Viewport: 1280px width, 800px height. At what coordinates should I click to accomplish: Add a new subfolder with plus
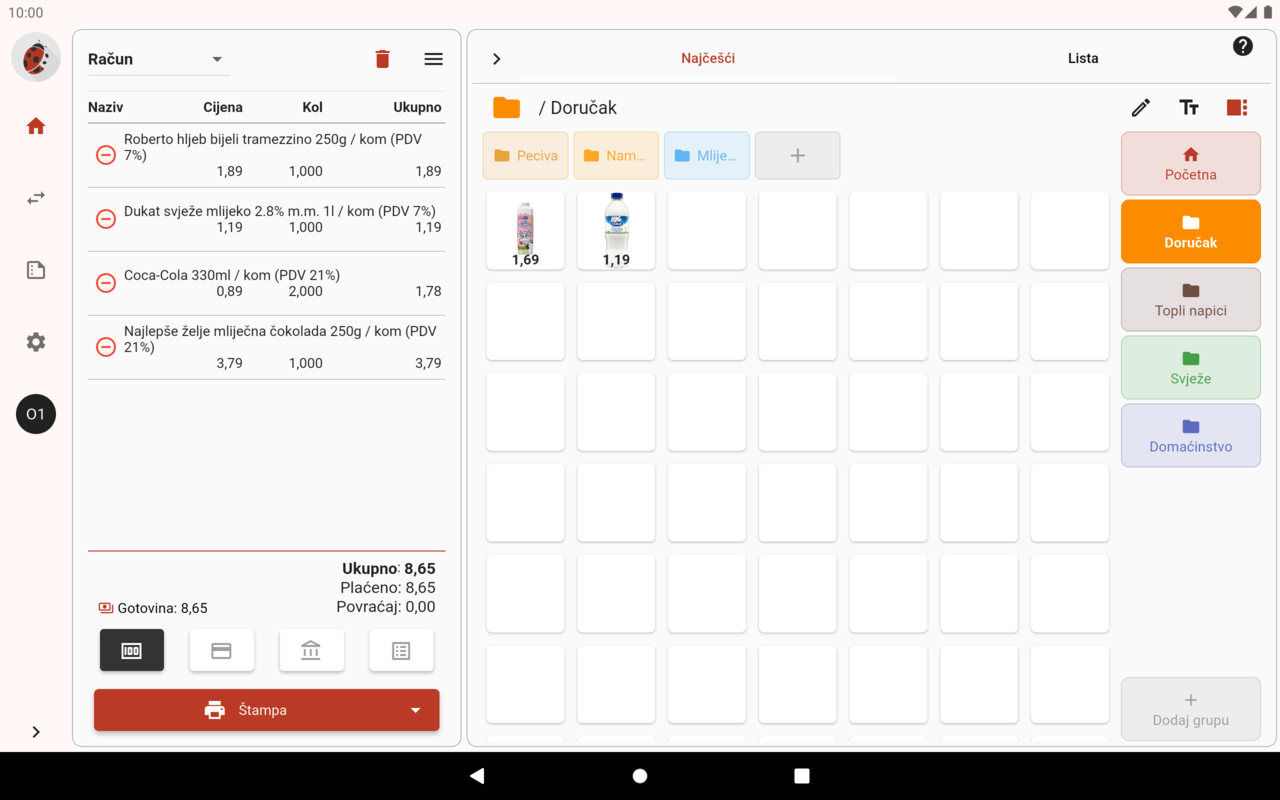point(798,156)
